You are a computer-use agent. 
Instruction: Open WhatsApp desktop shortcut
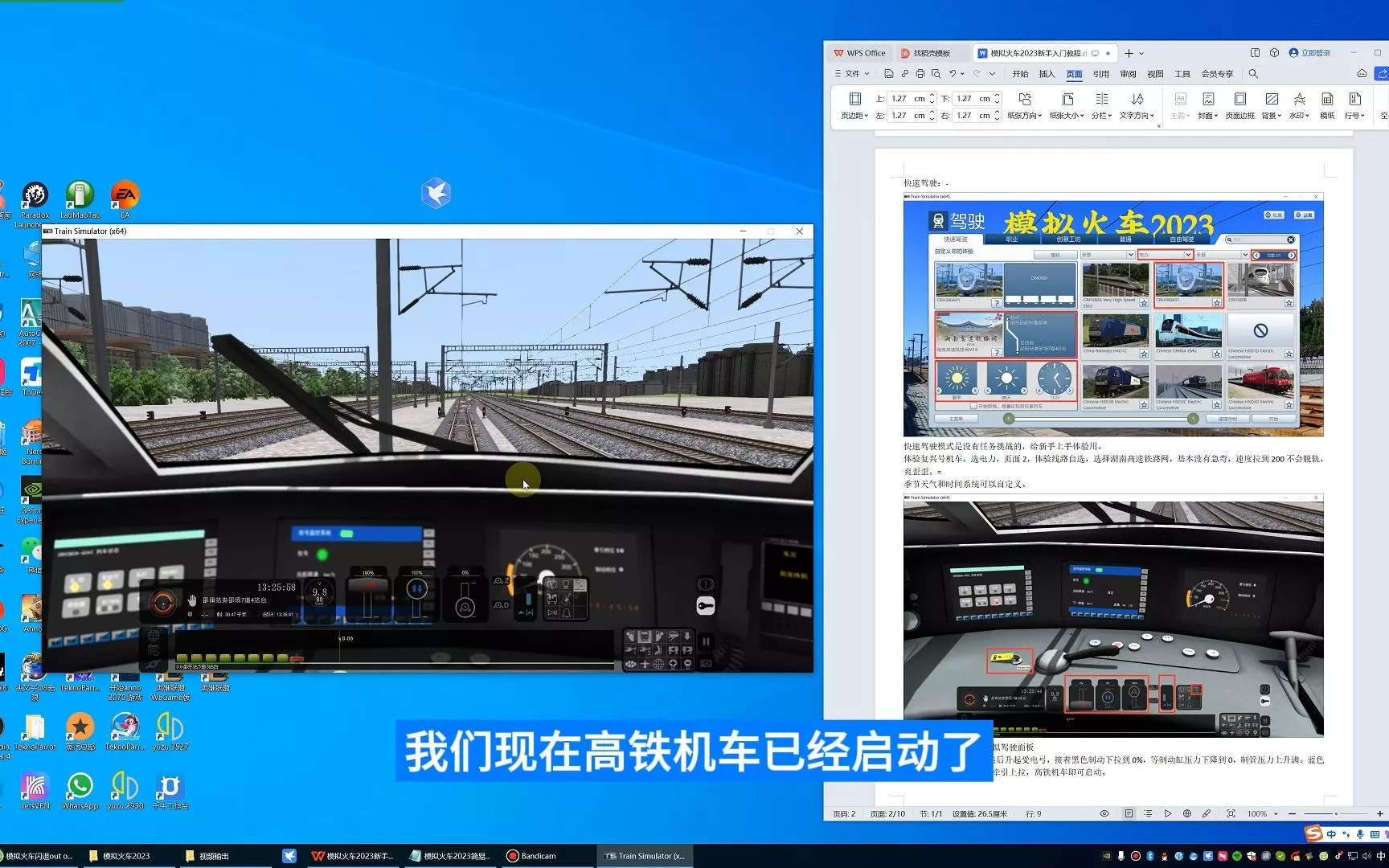click(80, 791)
